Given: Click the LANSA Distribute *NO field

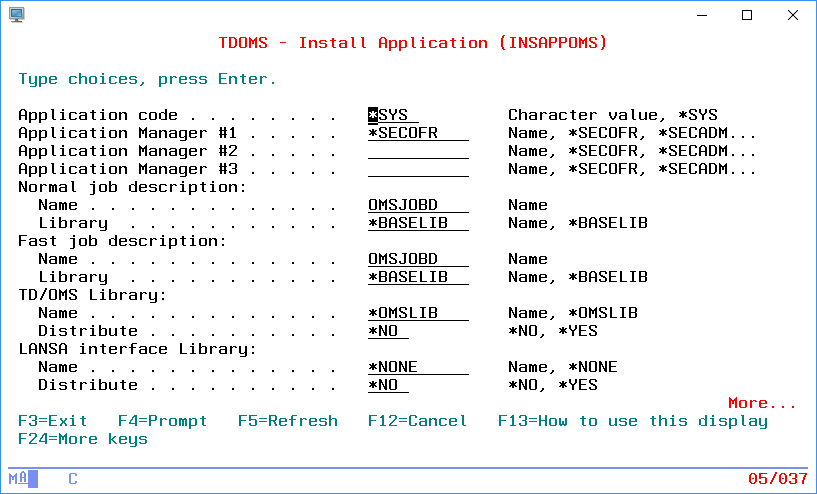Looking at the screenshot, I should point(388,385).
